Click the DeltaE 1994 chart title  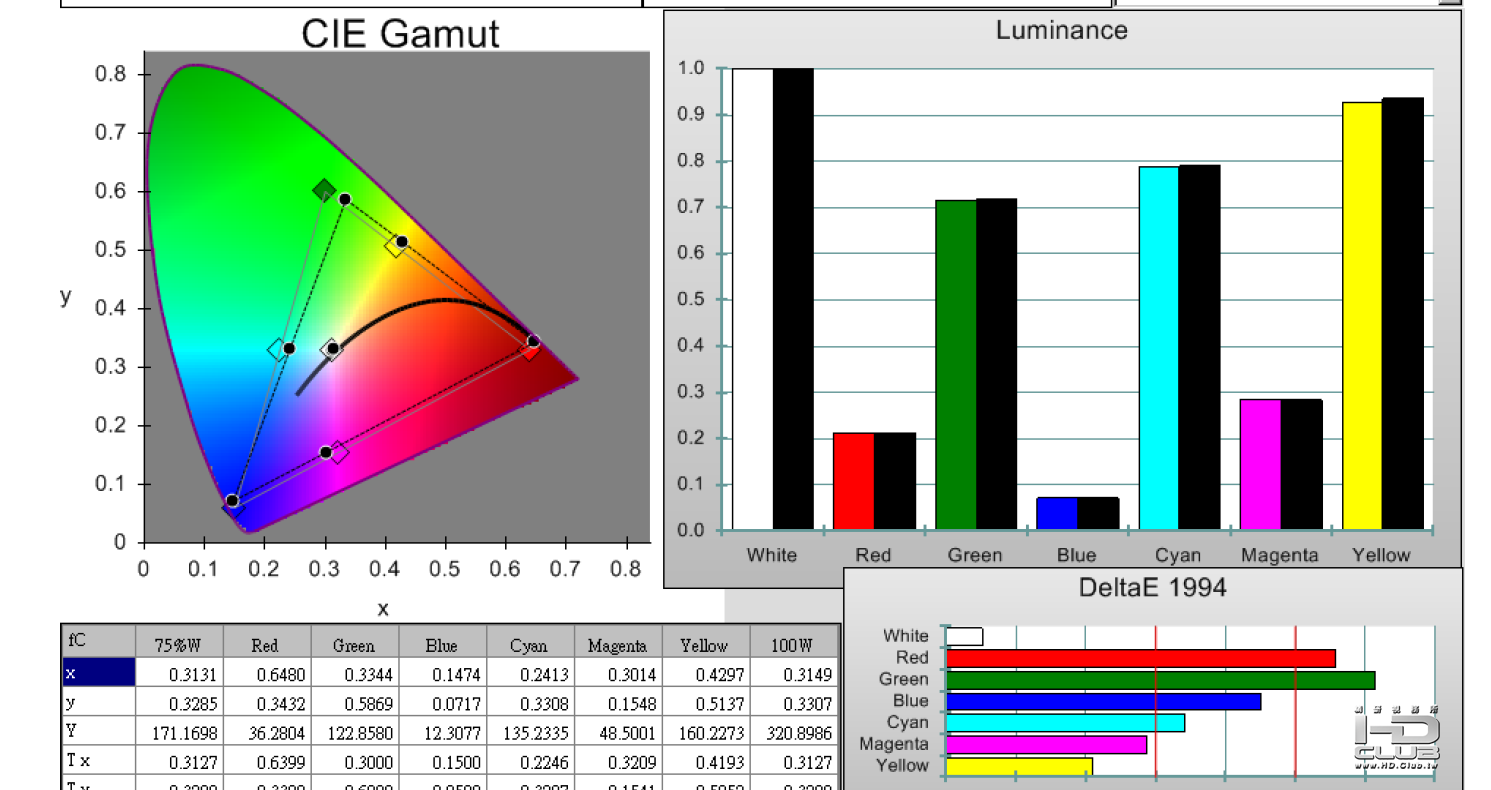click(1152, 587)
